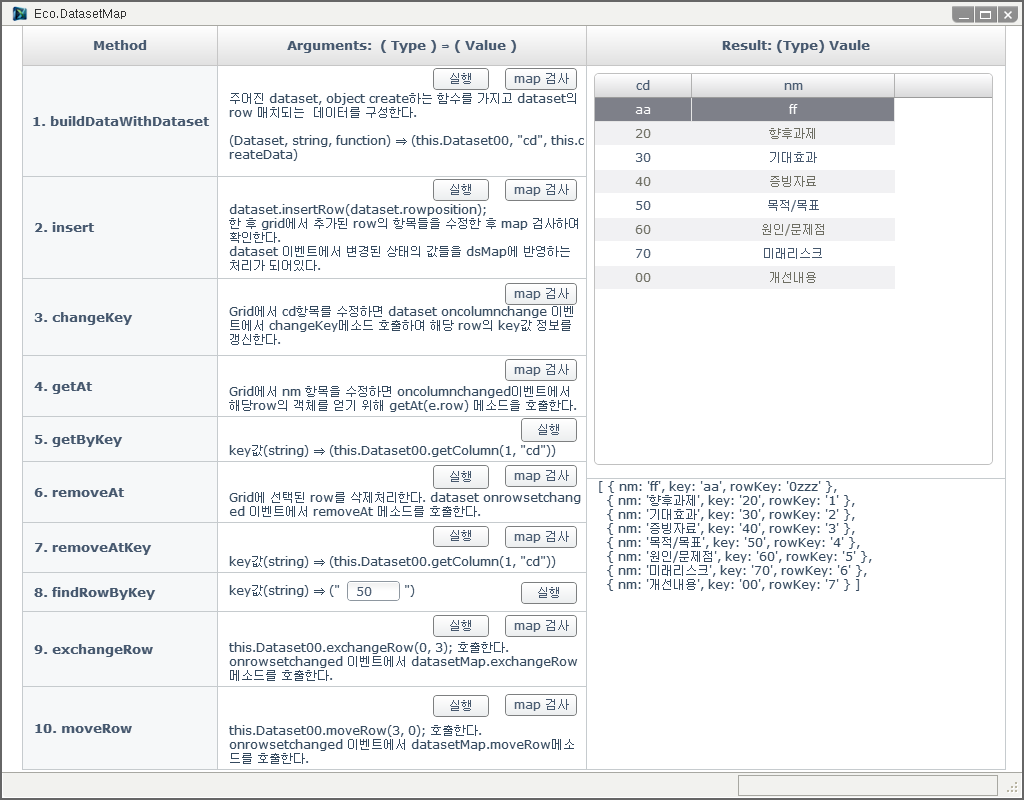Minimize the Eco.DatasetMap window
Viewport: 1024px width, 800px height.
[x=963, y=14]
